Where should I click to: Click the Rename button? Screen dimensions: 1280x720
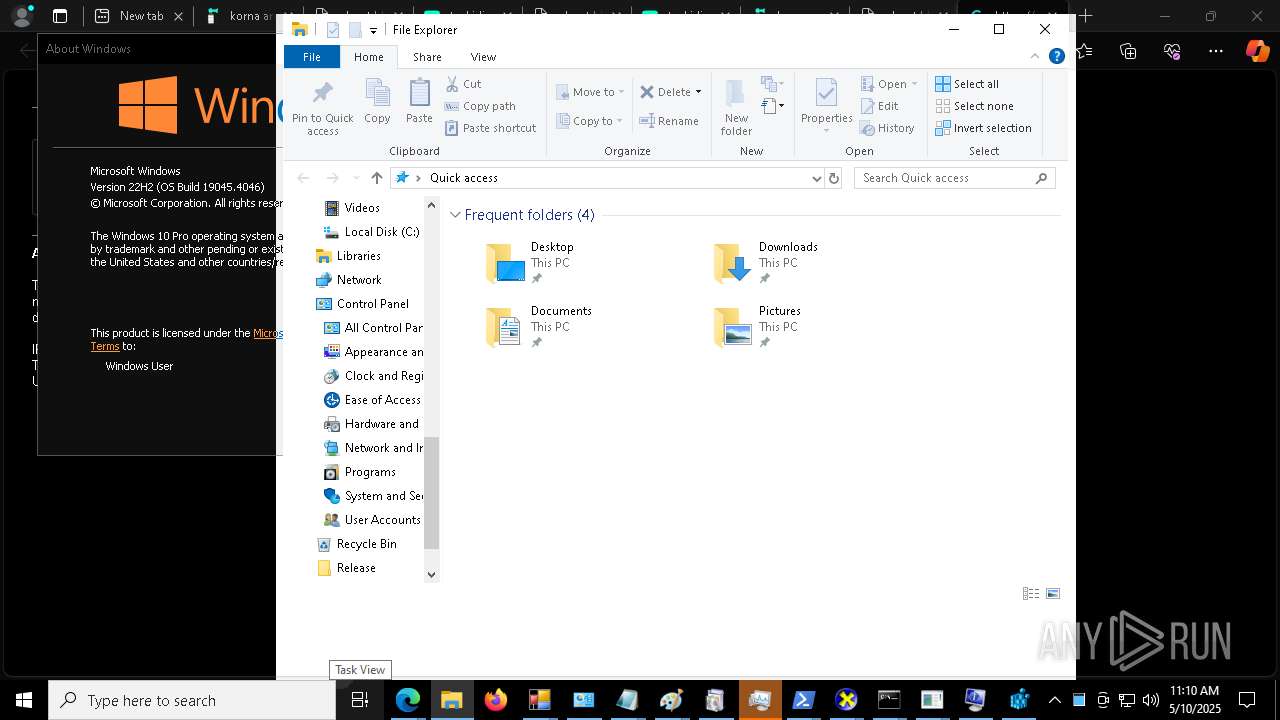(669, 121)
